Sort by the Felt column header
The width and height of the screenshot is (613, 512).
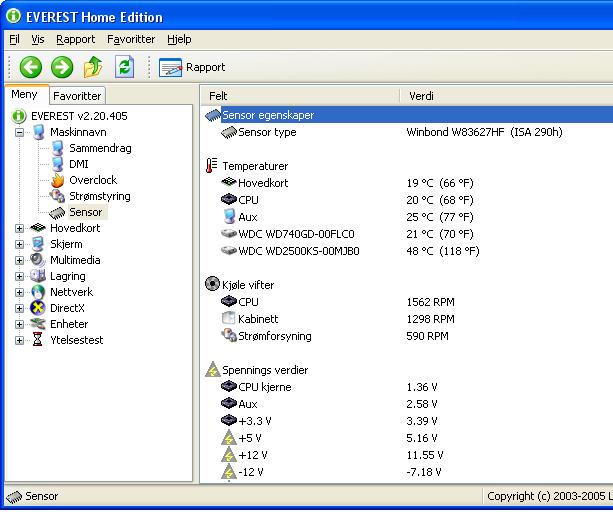tap(300, 96)
